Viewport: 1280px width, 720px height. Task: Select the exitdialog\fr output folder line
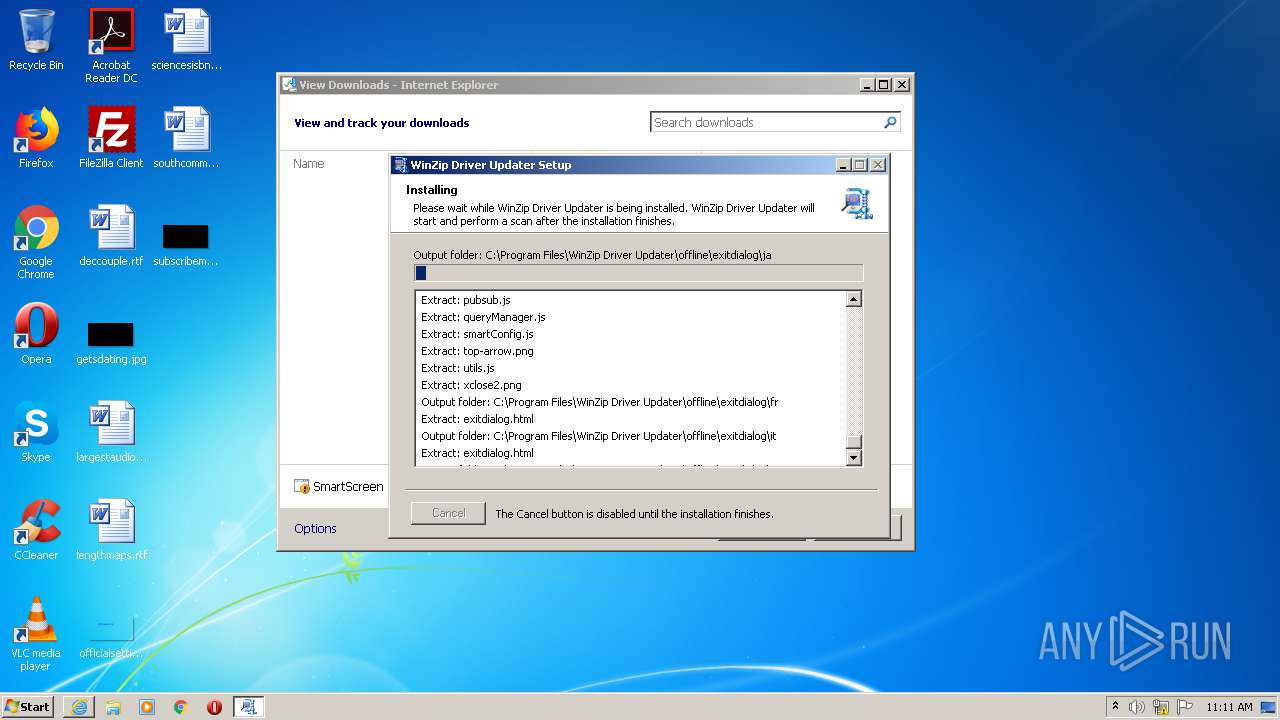click(x=600, y=402)
